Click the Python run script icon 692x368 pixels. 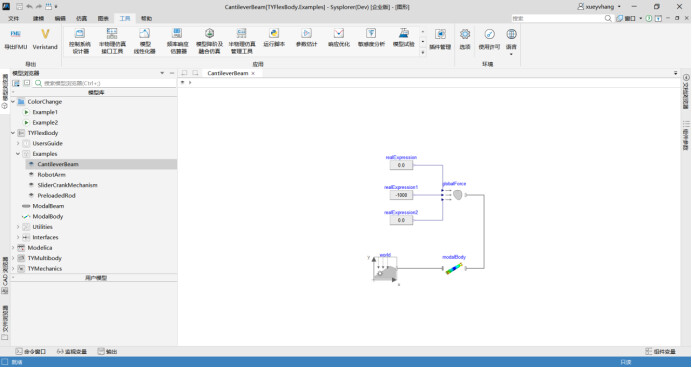tap(274, 34)
